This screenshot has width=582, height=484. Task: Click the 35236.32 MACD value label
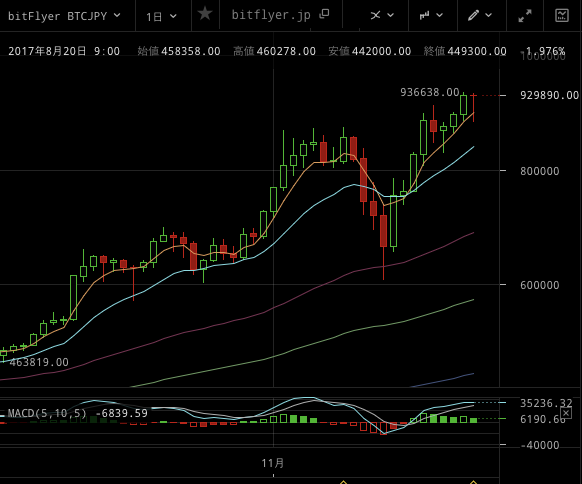(x=546, y=403)
